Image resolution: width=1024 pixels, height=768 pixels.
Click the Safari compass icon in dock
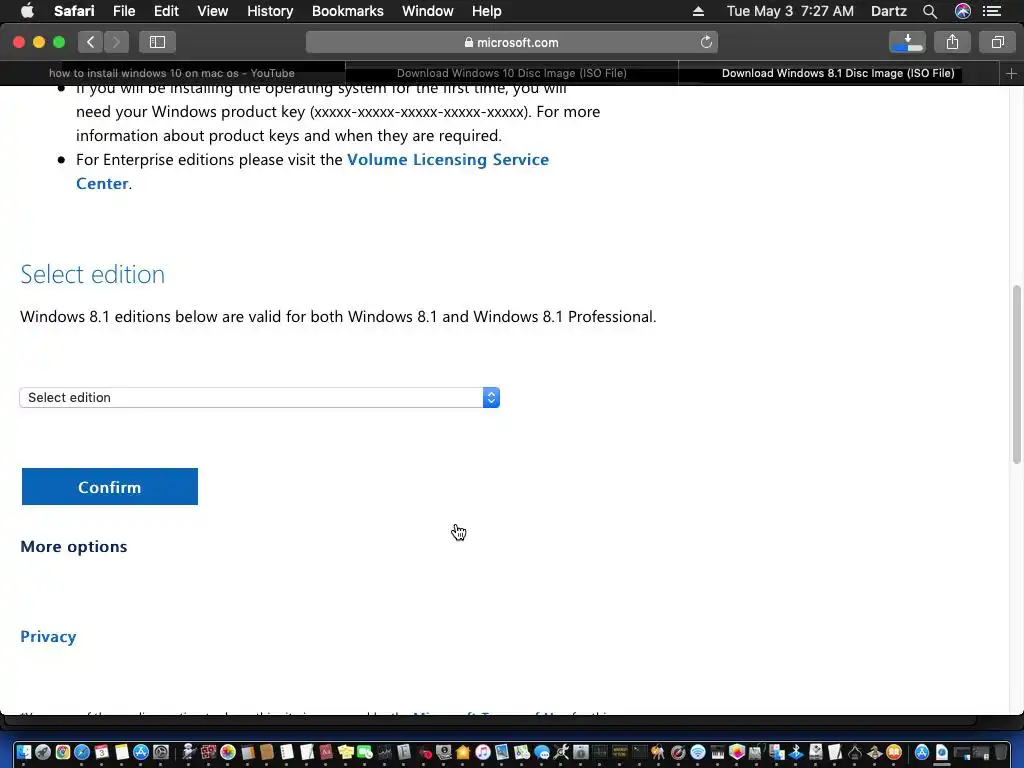coord(82,752)
